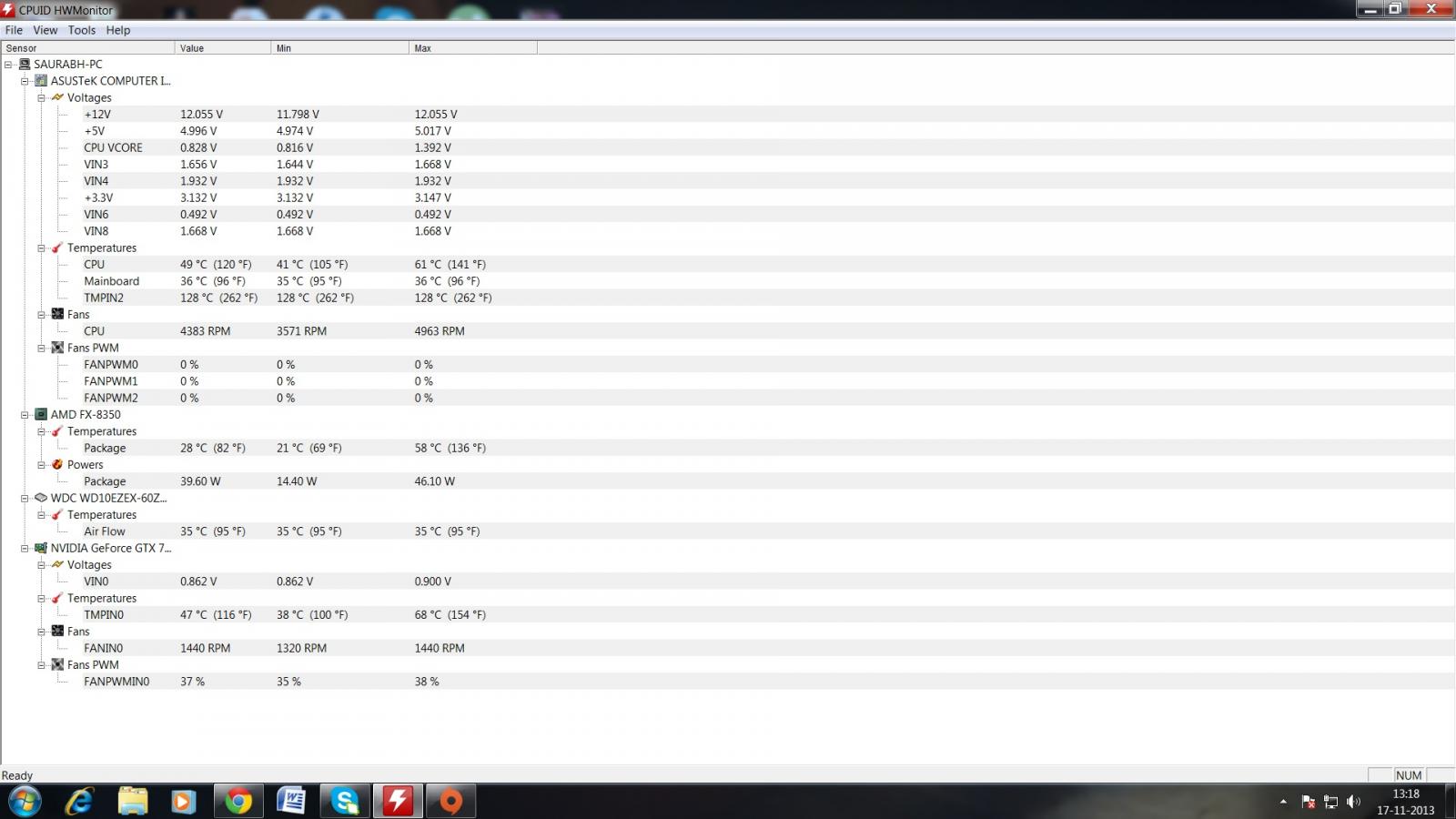Click the Windows Start button
Viewport: 1456px width, 819px height.
pos(25,801)
